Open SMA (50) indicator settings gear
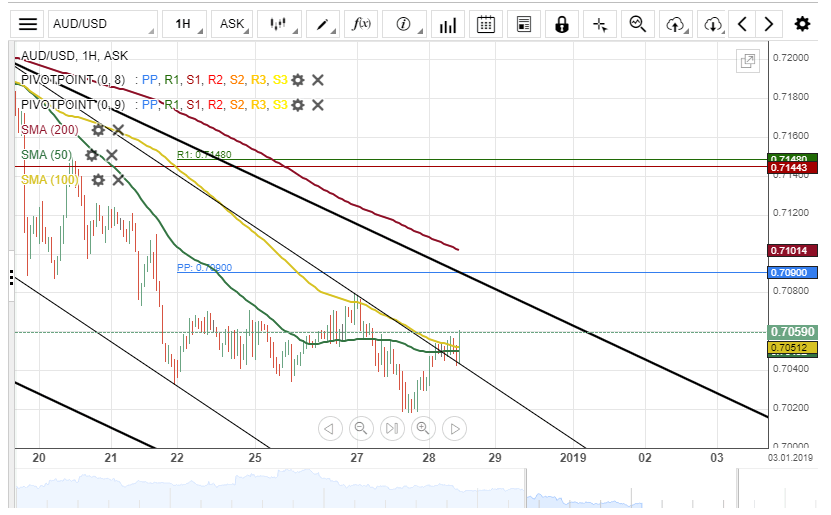Screen dimensions: 831x515 pos(92,155)
